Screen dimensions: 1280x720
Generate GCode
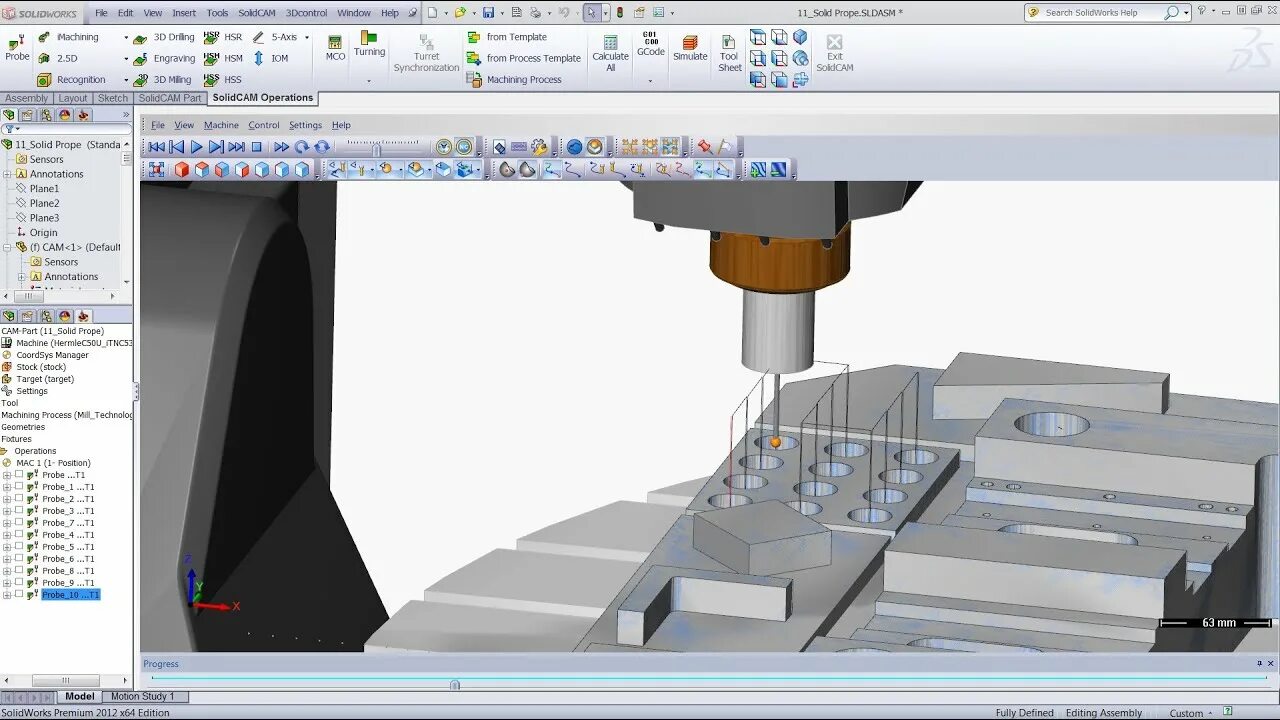pos(651,45)
